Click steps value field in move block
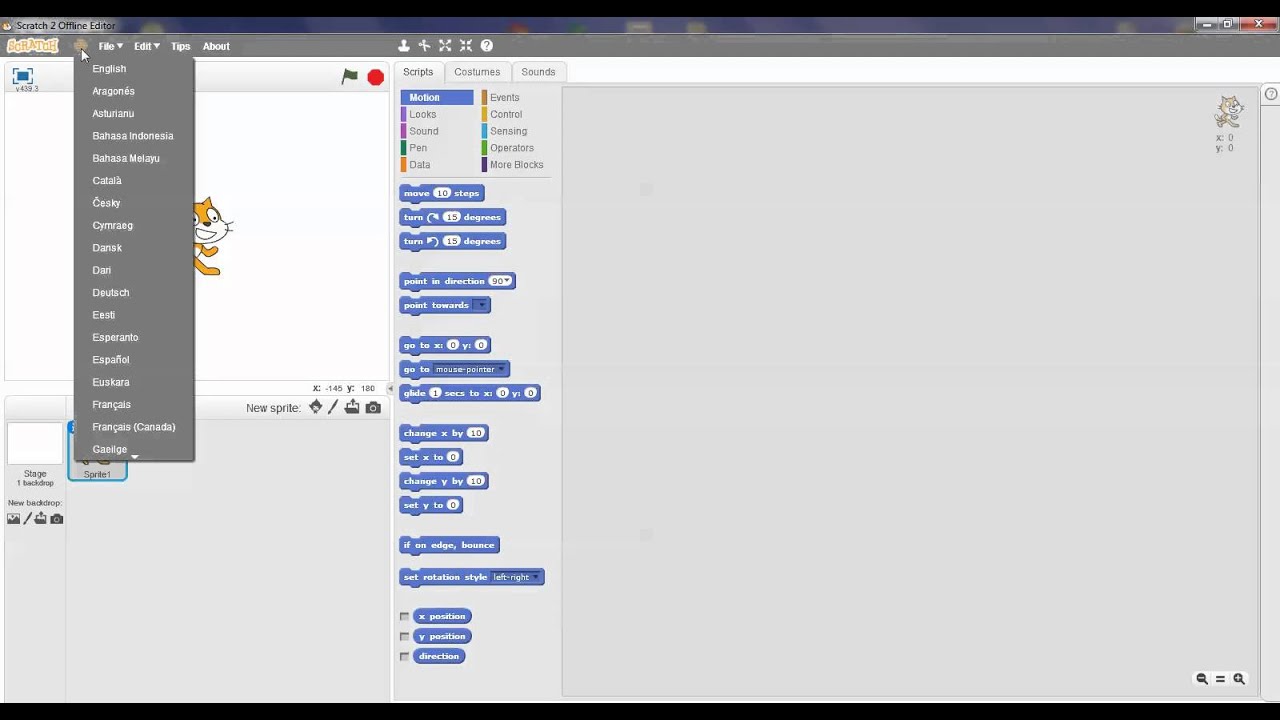The height and width of the screenshot is (720, 1280). 442,193
